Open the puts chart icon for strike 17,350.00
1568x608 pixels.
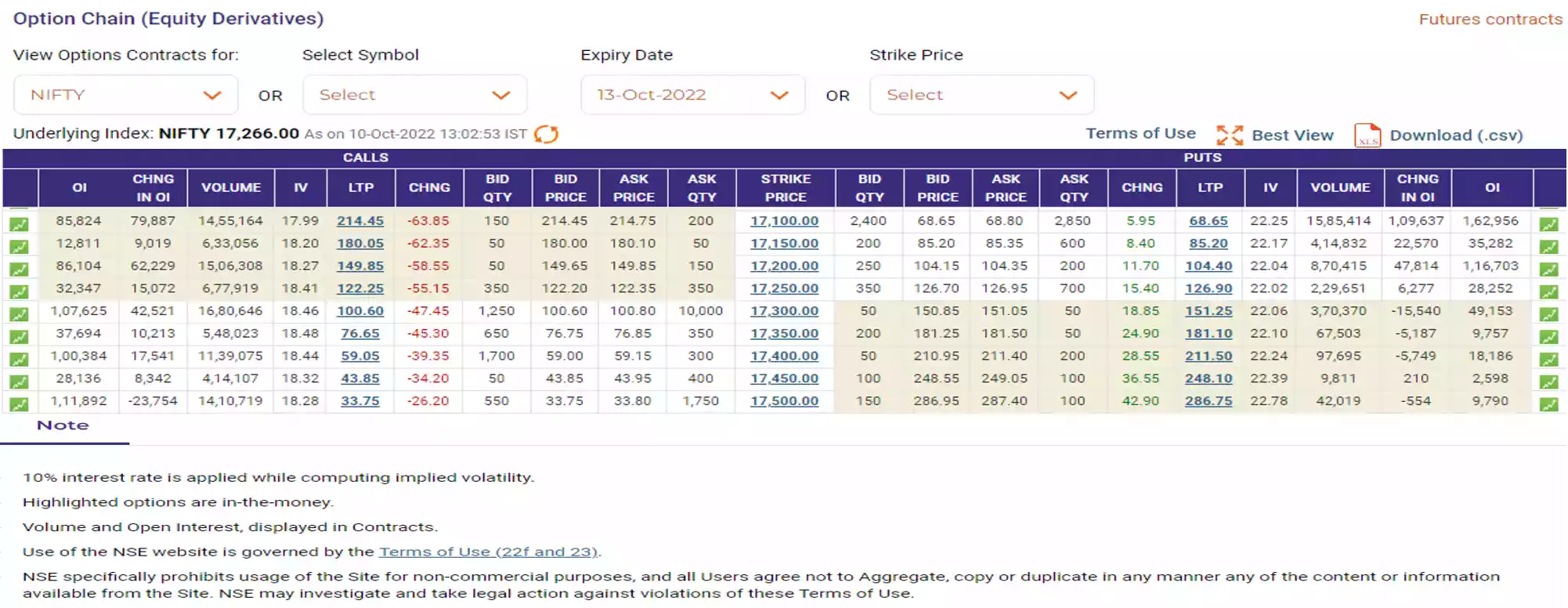[x=1548, y=337]
